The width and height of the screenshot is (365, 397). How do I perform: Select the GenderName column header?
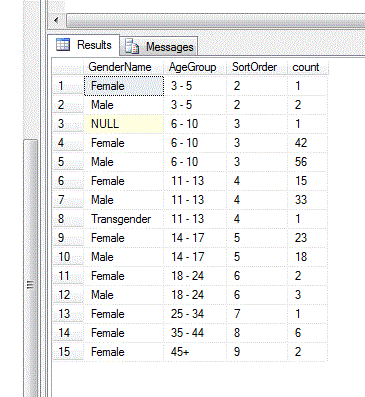tap(123, 67)
